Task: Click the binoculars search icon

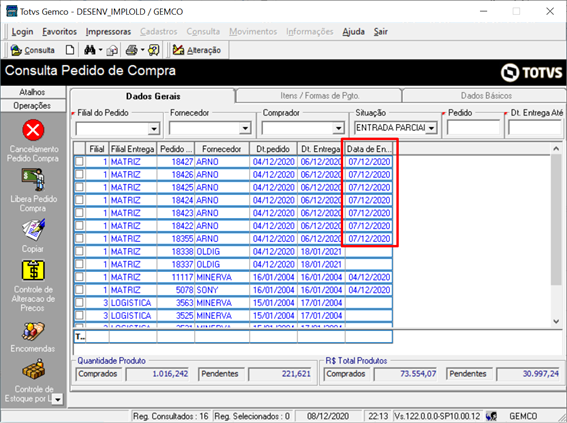Action: click(x=89, y=50)
